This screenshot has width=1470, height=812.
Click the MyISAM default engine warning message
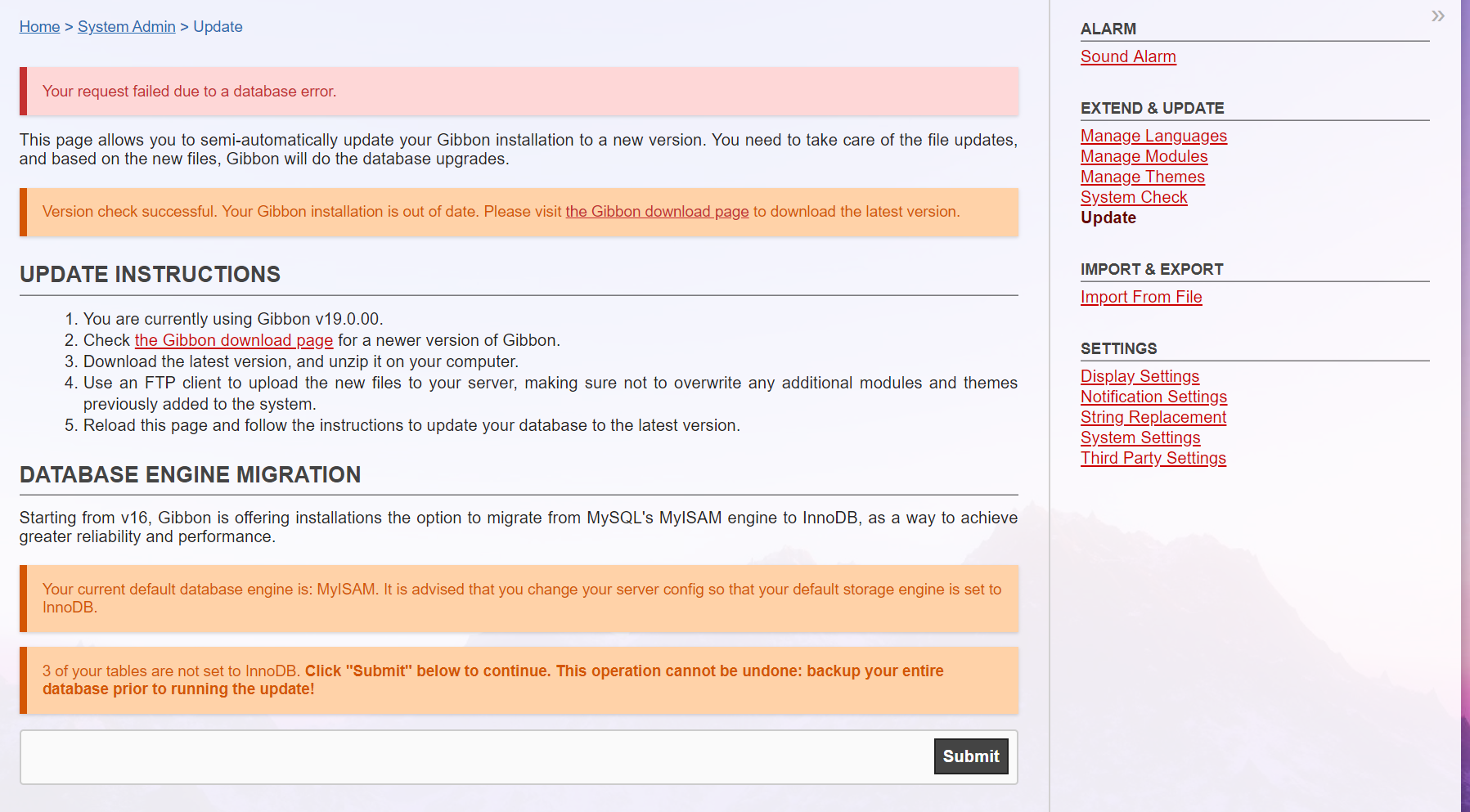tap(519, 599)
